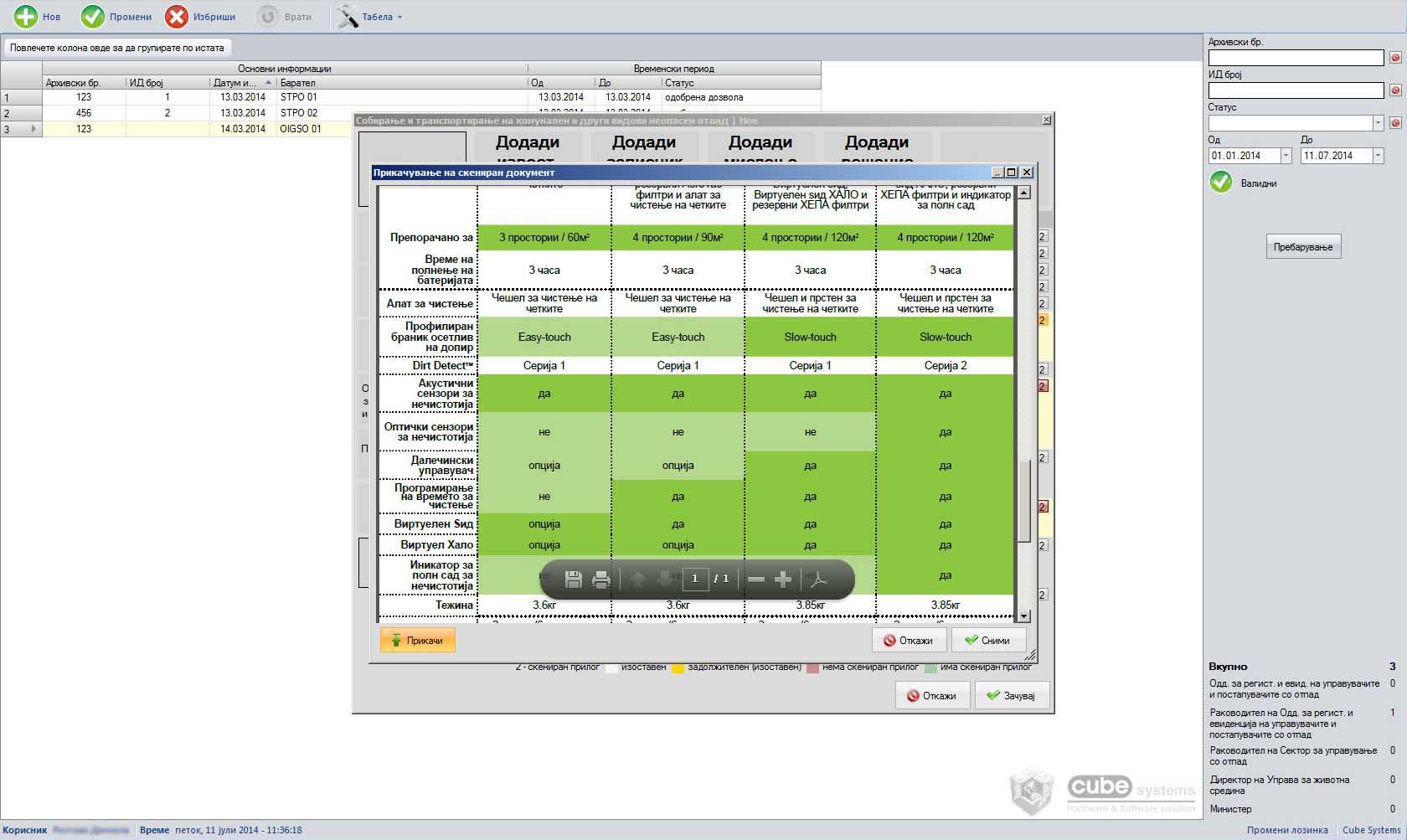Image resolution: width=1407 pixels, height=840 pixels.
Task: Click the Сними save button
Action: point(988,641)
